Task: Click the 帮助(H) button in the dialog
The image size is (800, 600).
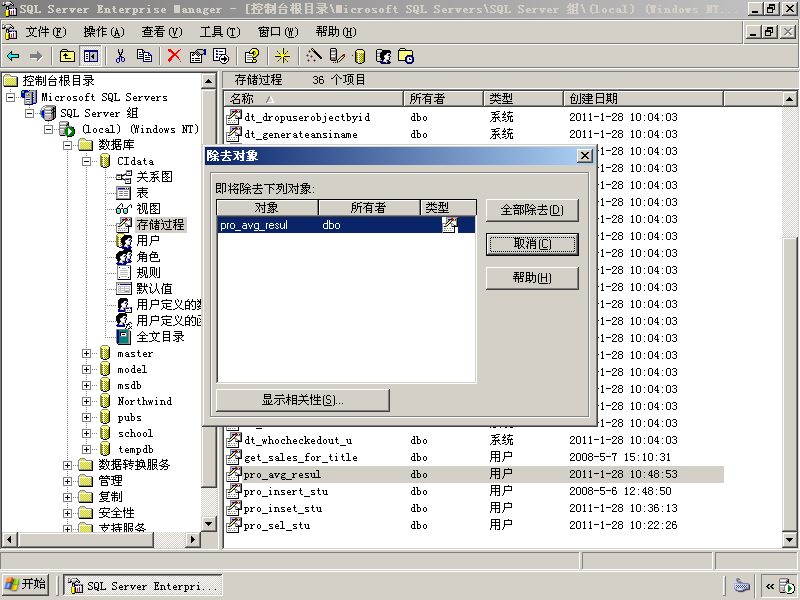Action: (x=532, y=278)
